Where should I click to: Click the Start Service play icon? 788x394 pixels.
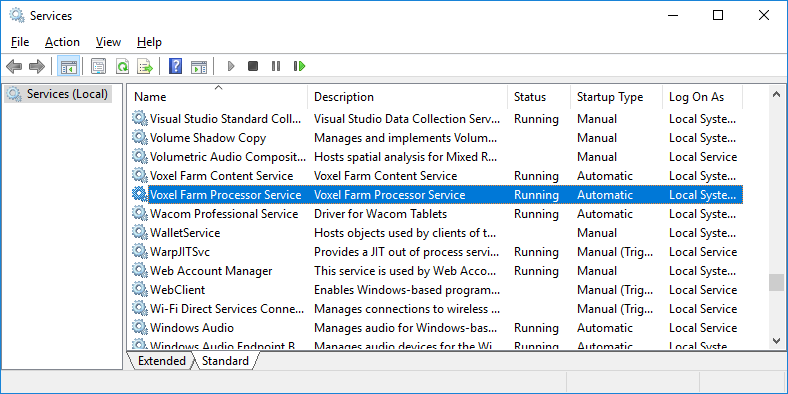point(231,66)
